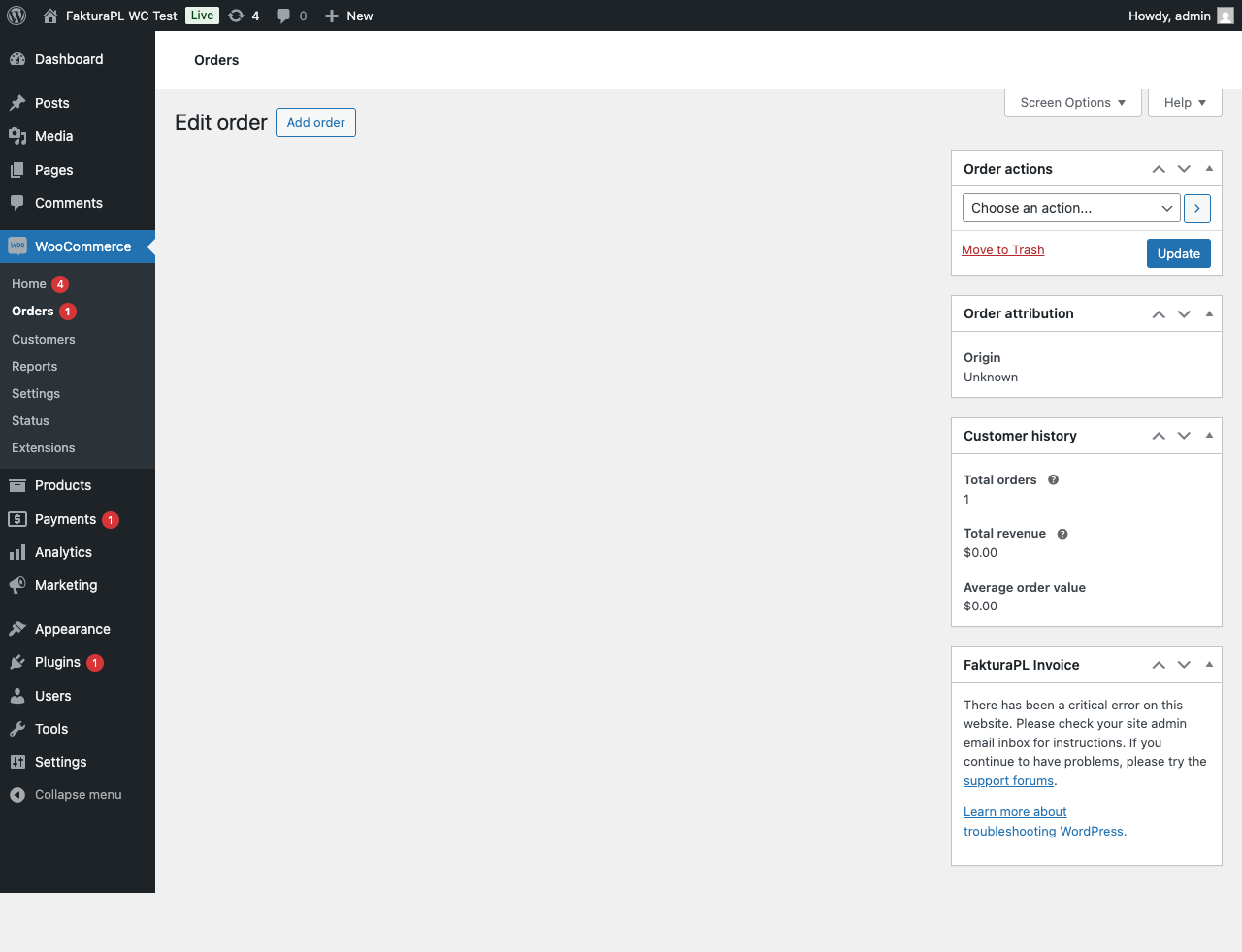Toggle the FakturaPL Invoice panel collapse triangle

pos(1209,665)
